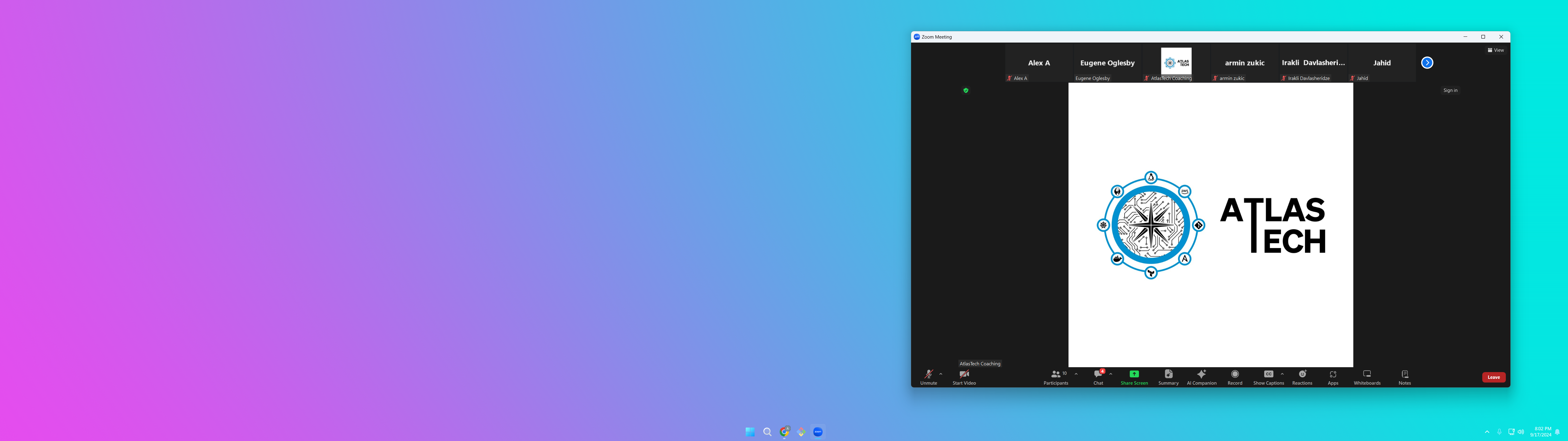The height and width of the screenshot is (441, 1568).
Task: Open Chat with unread messages
Action: [x=1098, y=376]
